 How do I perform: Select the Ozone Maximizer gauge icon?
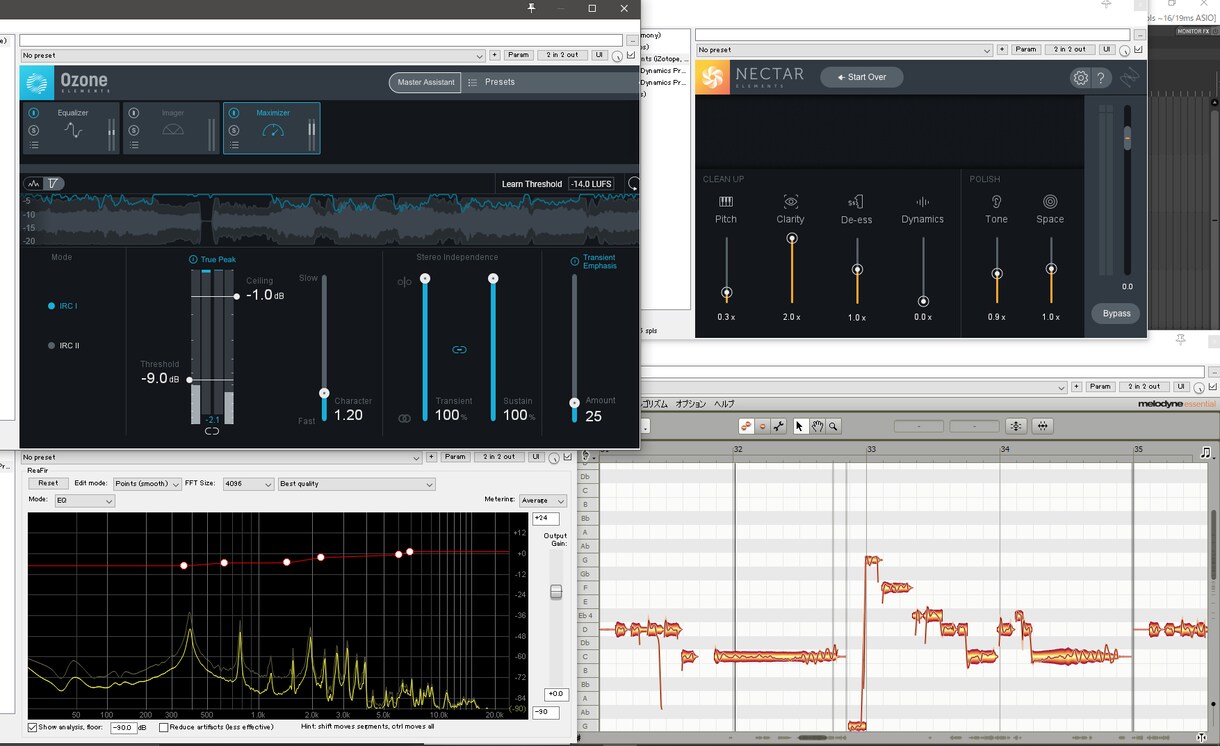point(272,131)
